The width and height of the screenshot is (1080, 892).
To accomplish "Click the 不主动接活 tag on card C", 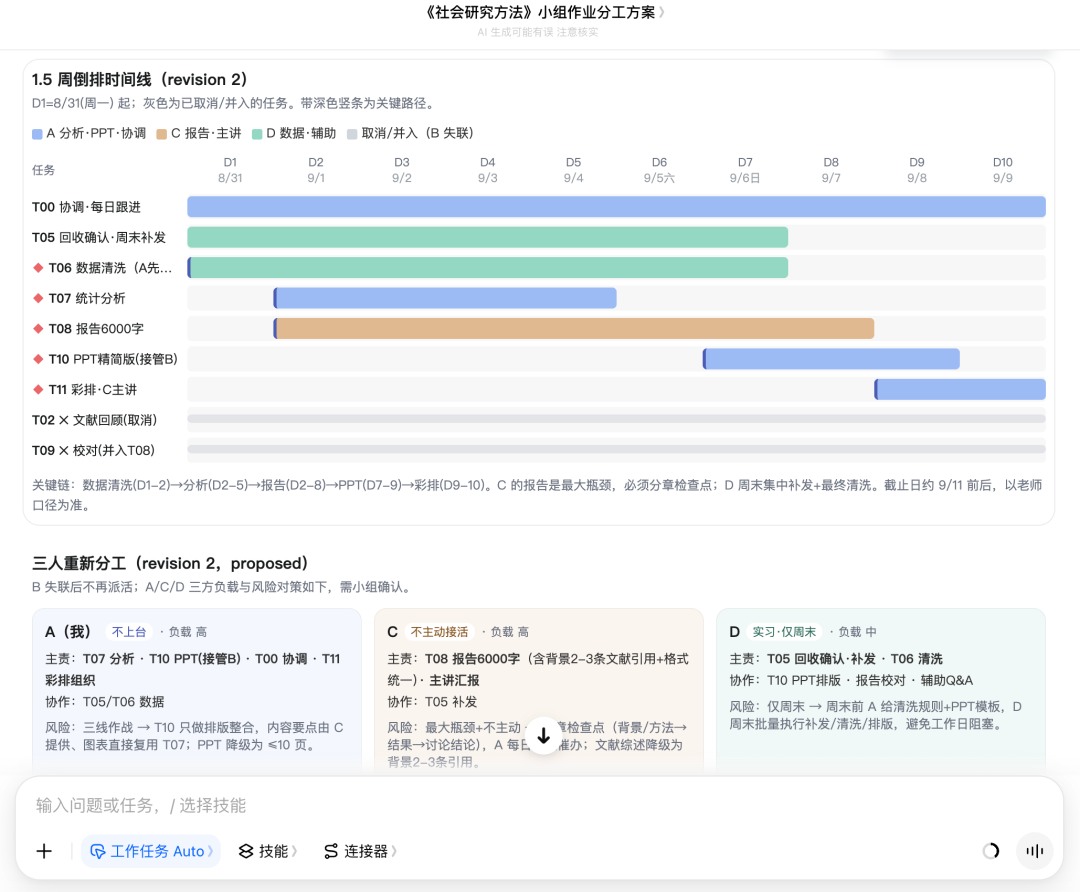I will pos(439,632).
